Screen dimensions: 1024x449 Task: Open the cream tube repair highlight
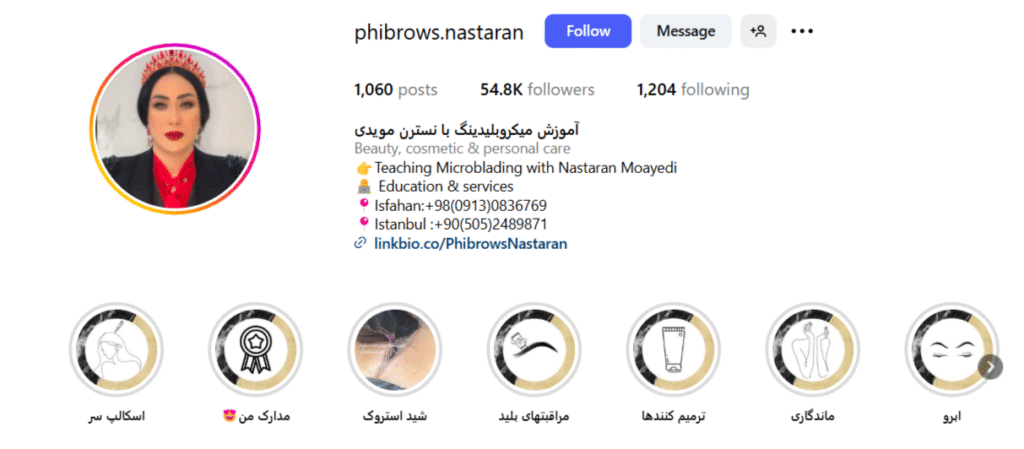coord(673,349)
